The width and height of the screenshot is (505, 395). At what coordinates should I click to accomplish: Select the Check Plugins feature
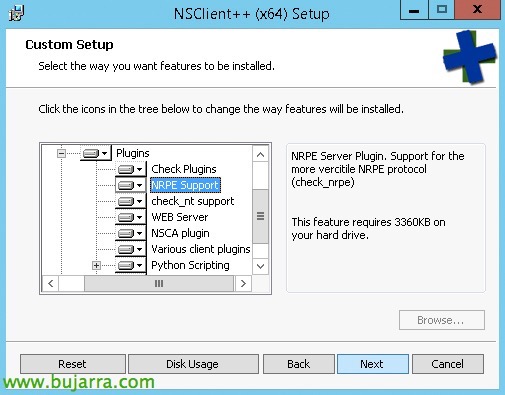coord(184,169)
